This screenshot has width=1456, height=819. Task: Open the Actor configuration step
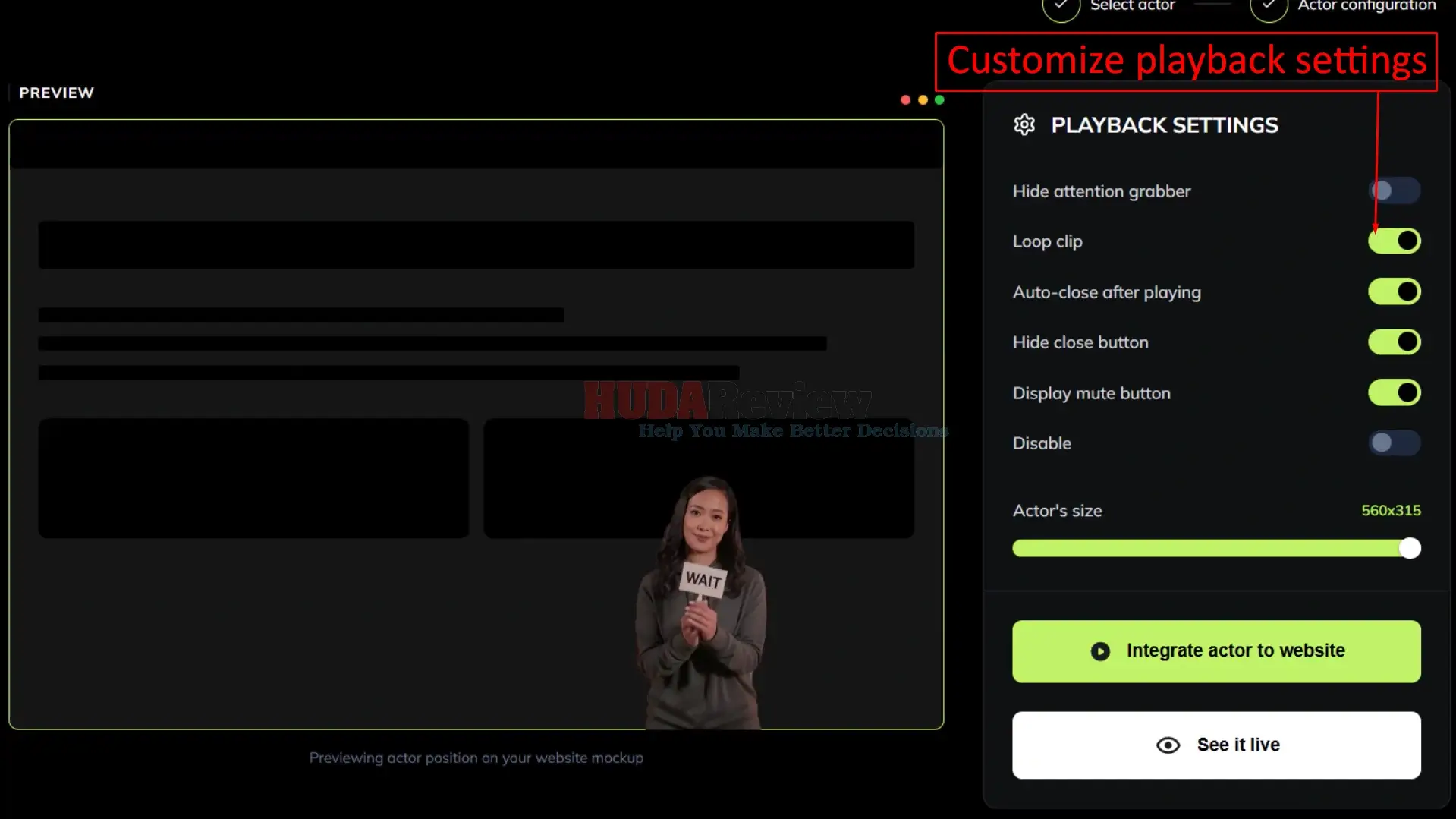[x=1366, y=6]
